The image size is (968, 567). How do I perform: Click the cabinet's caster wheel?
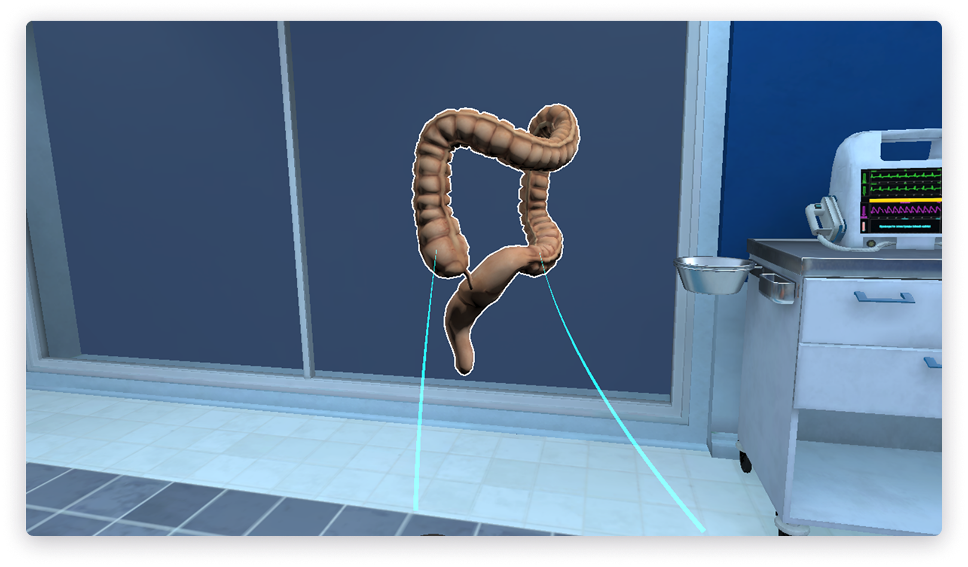pyautogui.click(x=746, y=461)
